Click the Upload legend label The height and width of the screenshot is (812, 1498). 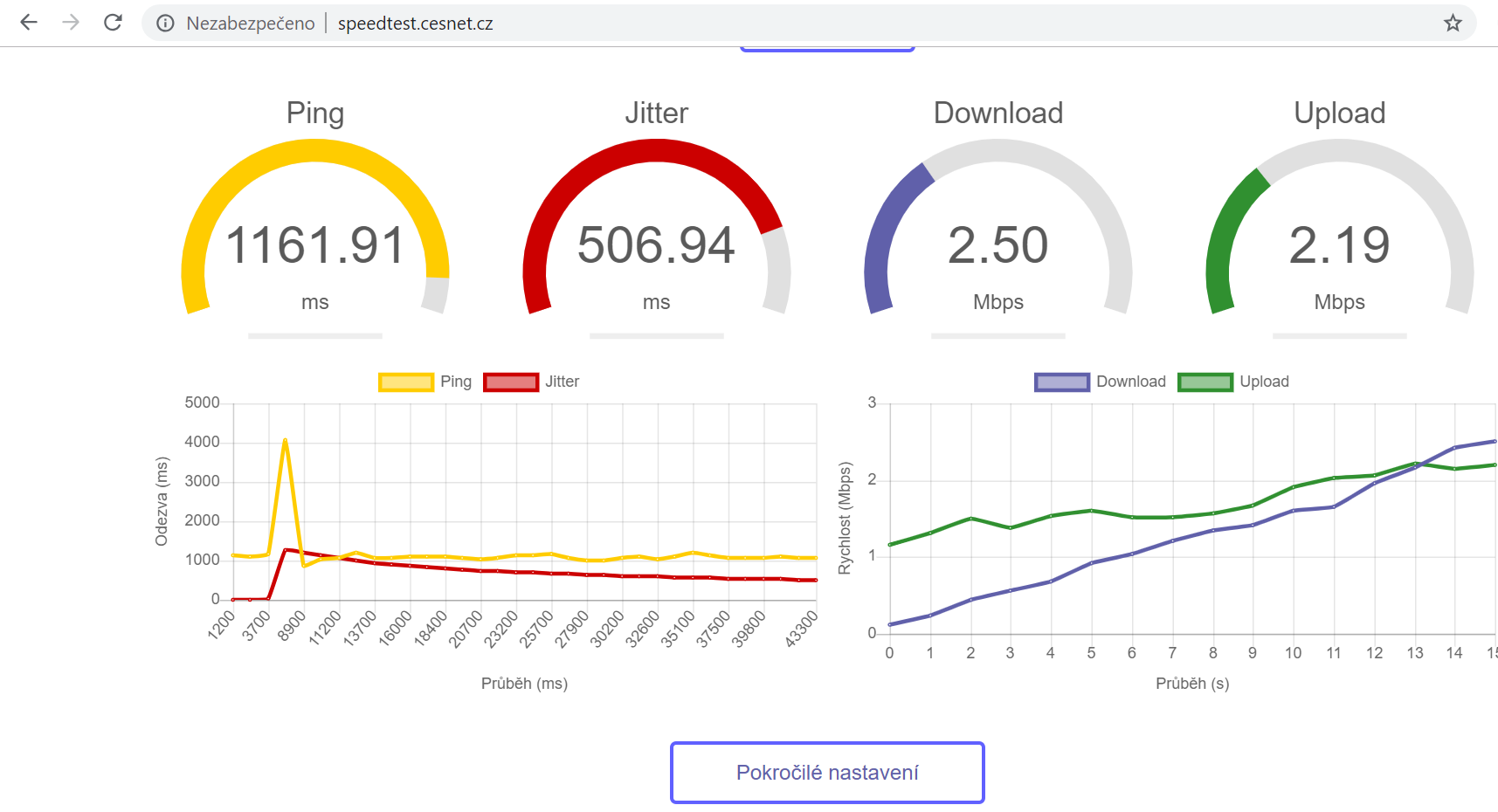click(1264, 382)
